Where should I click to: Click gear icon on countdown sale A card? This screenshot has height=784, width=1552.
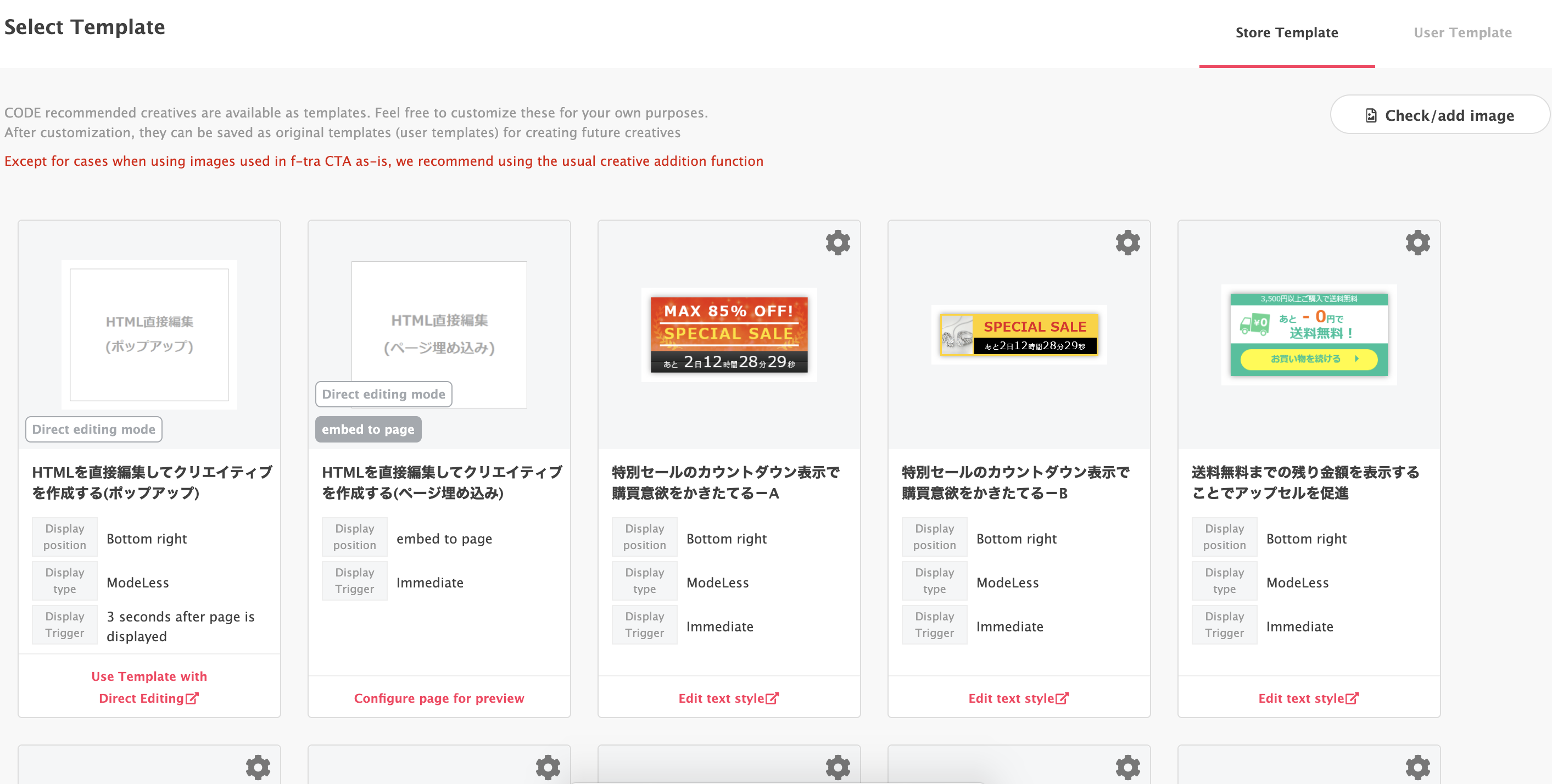[x=838, y=243]
